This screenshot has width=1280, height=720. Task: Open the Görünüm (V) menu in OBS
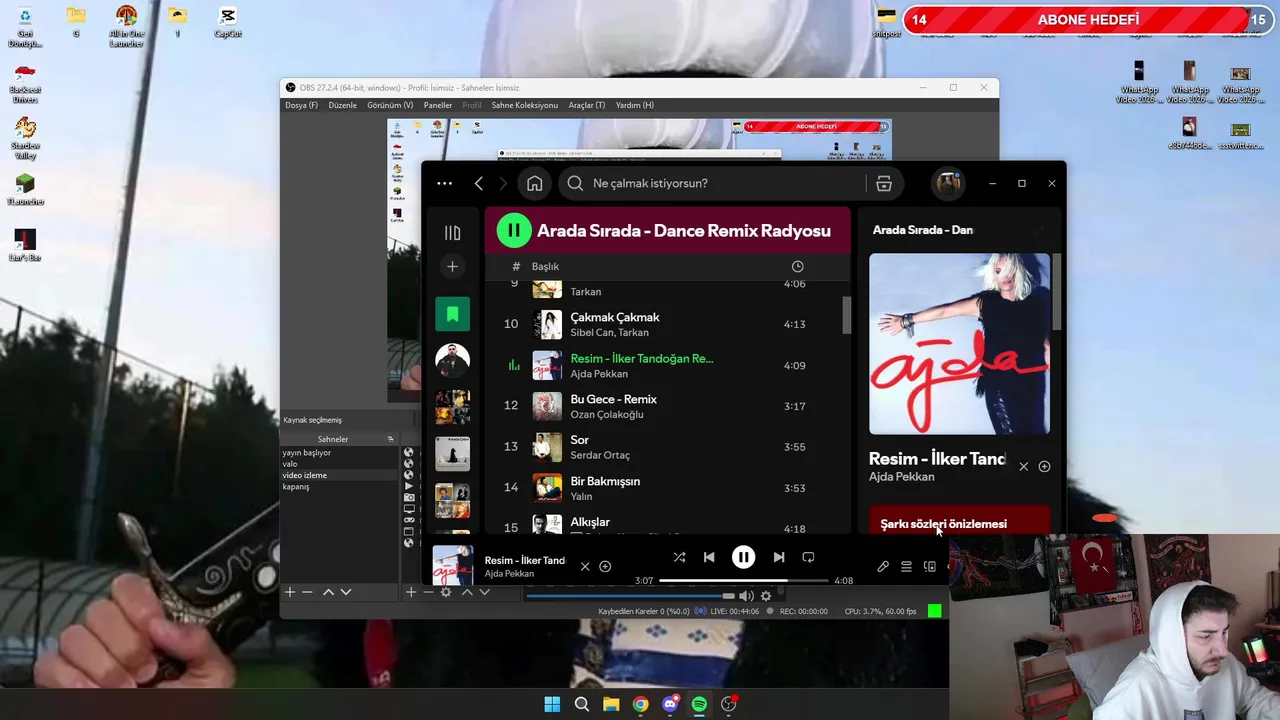coord(390,105)
